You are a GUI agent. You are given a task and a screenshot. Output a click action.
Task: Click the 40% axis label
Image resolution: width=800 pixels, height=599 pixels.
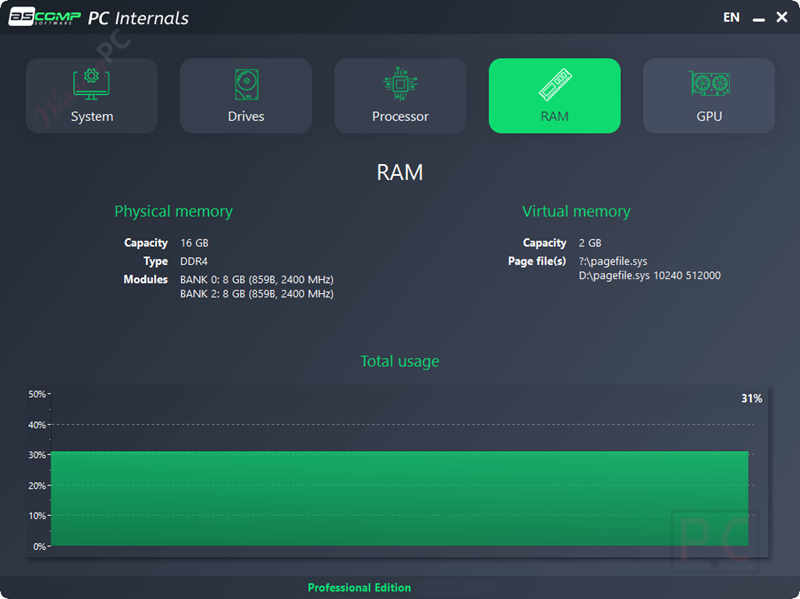click(37, 425)
